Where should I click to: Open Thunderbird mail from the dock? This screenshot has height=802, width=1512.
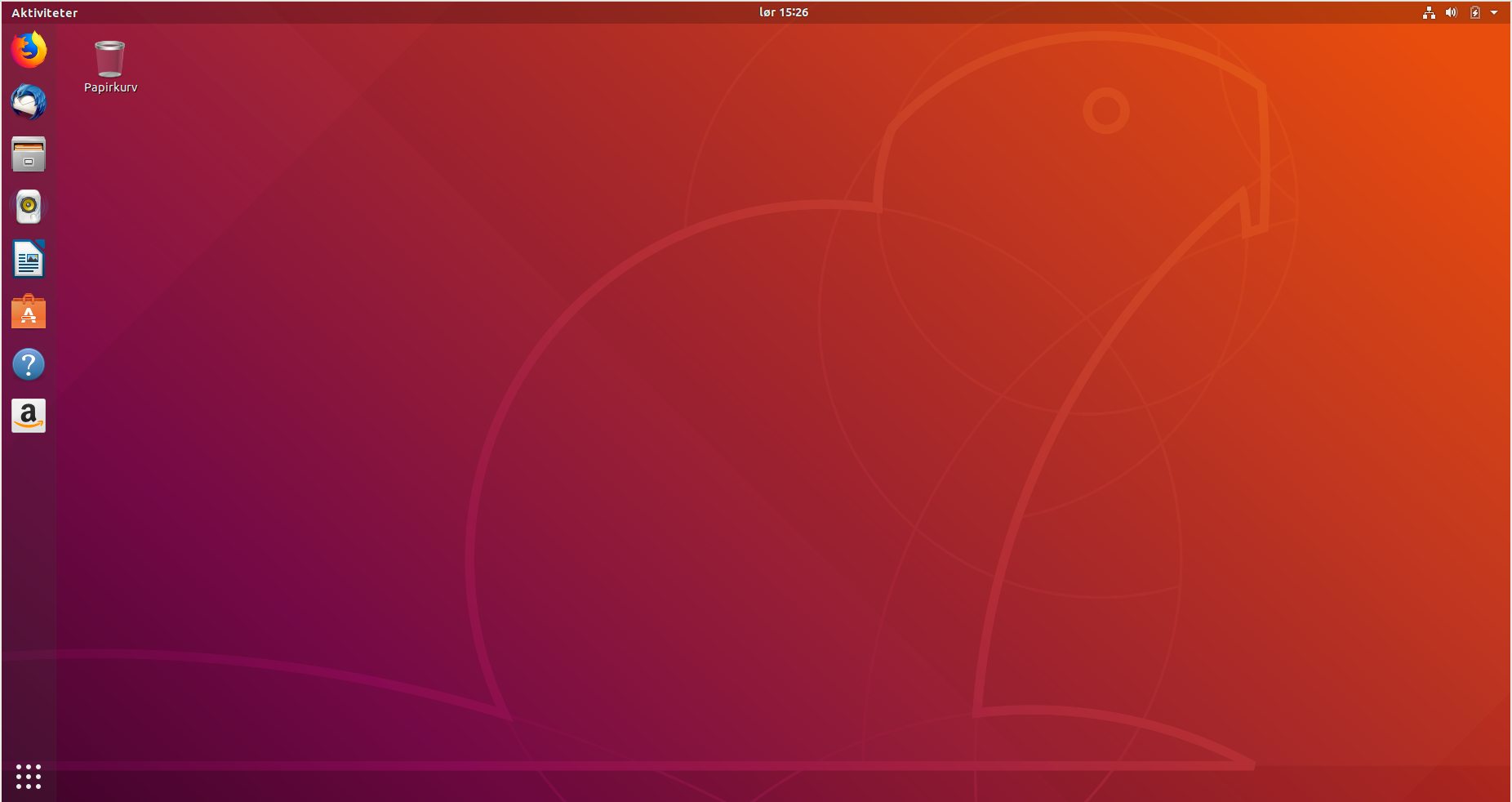29,102
